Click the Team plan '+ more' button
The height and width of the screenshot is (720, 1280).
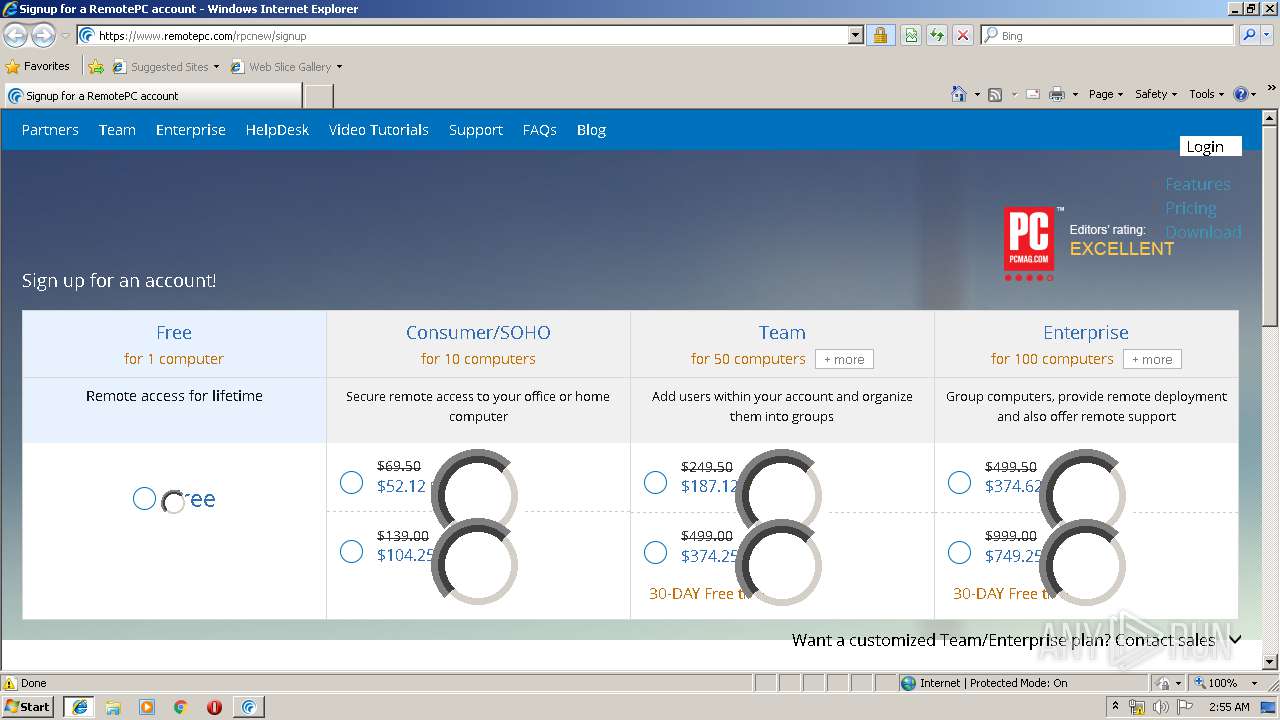point(844,359)
